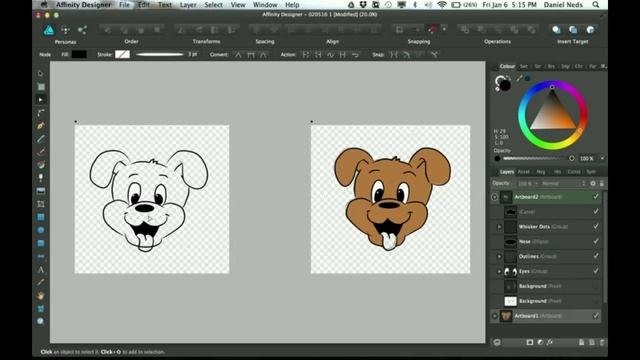The image size is (640, 360).
Task: Select the Move tool in the tools panel
Action: point(40,73)
